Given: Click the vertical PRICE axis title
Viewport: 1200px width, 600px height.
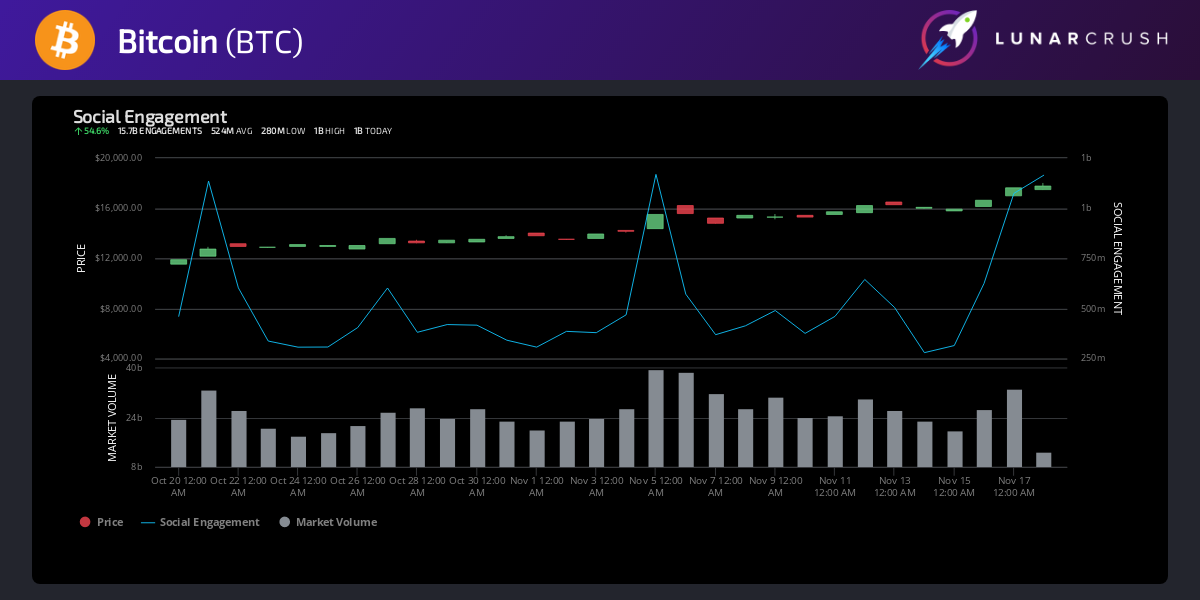Looking at the screenshot, I should [x=82, y=258].
